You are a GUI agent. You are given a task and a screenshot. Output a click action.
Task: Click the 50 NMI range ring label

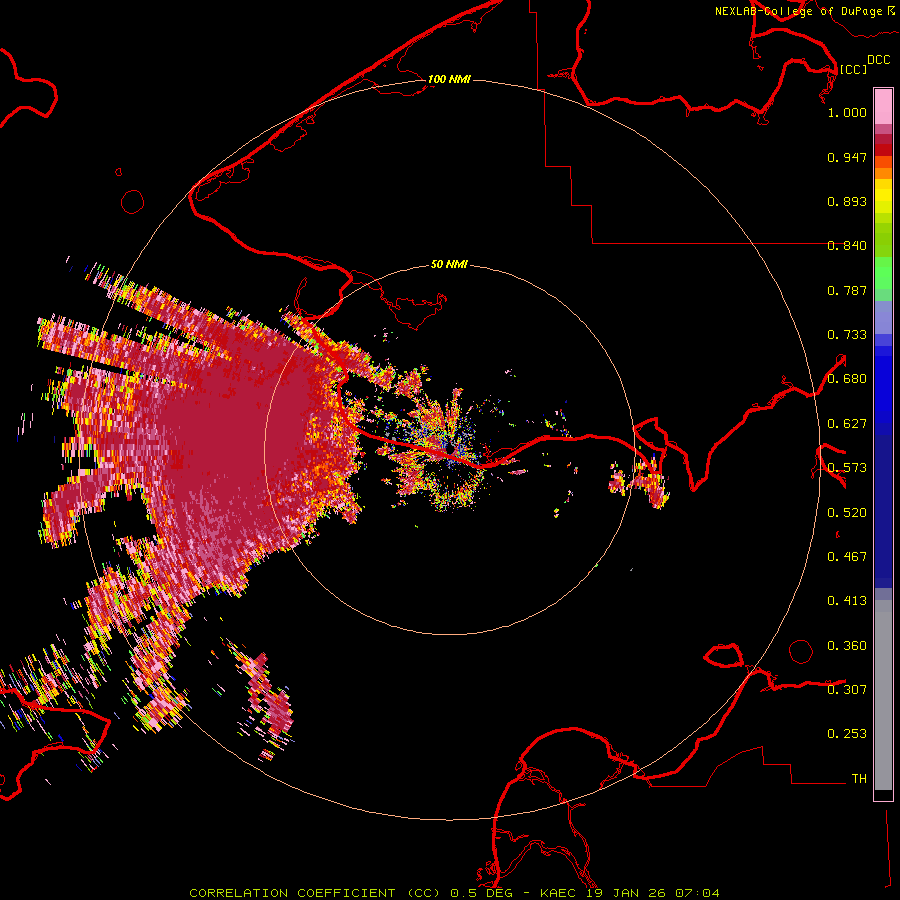point(449,265)
